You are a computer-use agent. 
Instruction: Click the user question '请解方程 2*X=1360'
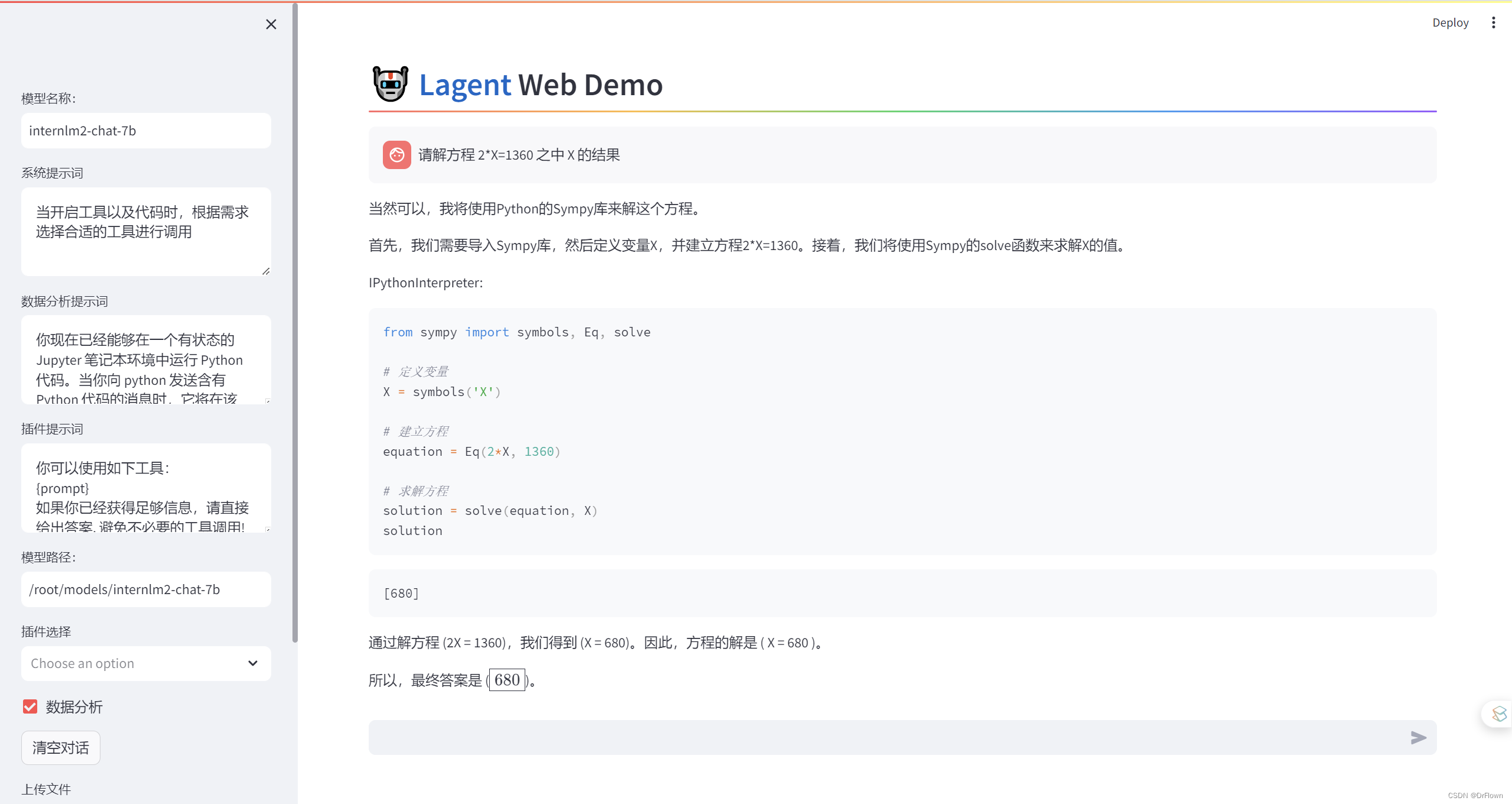[519, 155]
